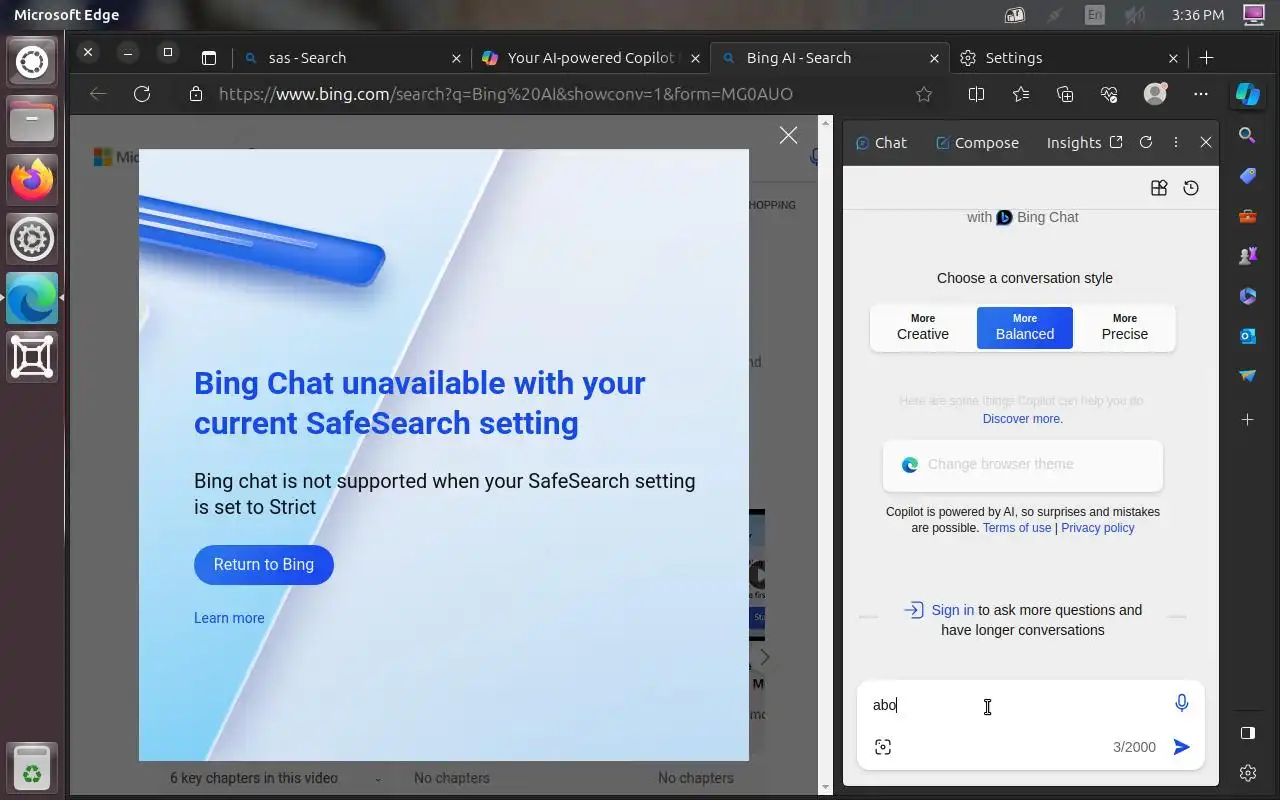The height and width of the screenshot is (800, 1280).
Task: Go back to previous page
Action: pos(98,94)
